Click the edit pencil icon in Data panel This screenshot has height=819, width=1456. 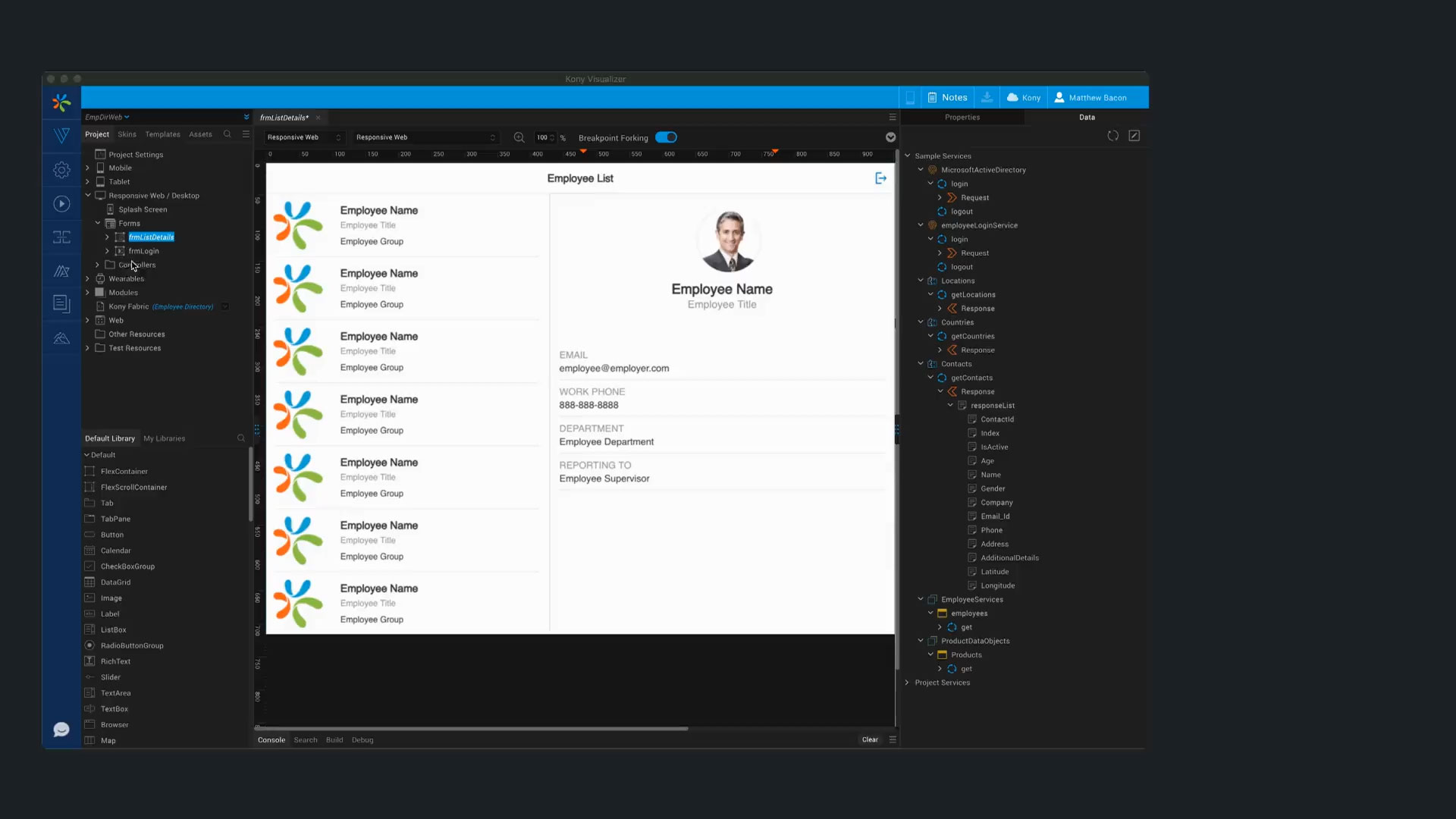pyautogui.click(x=1134, y=136)
